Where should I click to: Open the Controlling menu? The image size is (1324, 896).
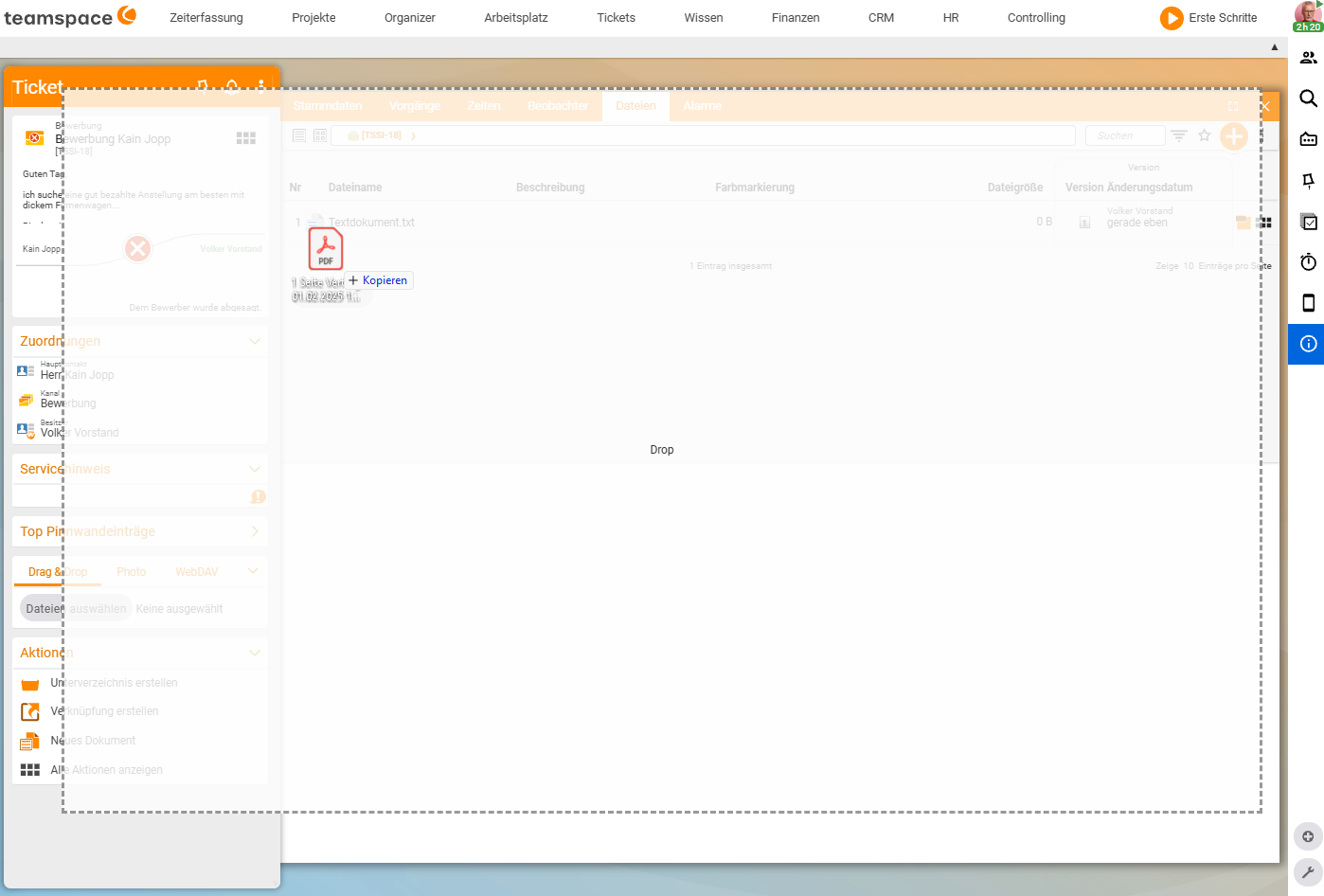1036,17
